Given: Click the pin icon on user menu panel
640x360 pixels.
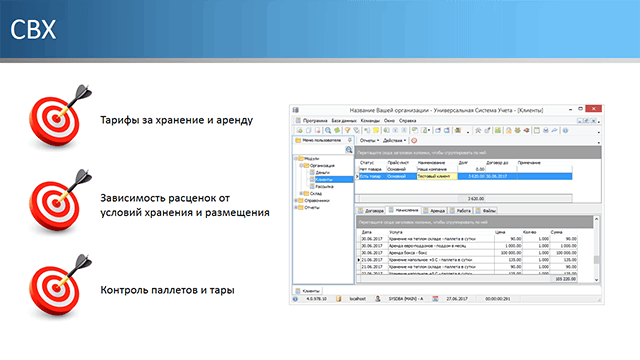Looking at the screenshot, I should point(349,140).
